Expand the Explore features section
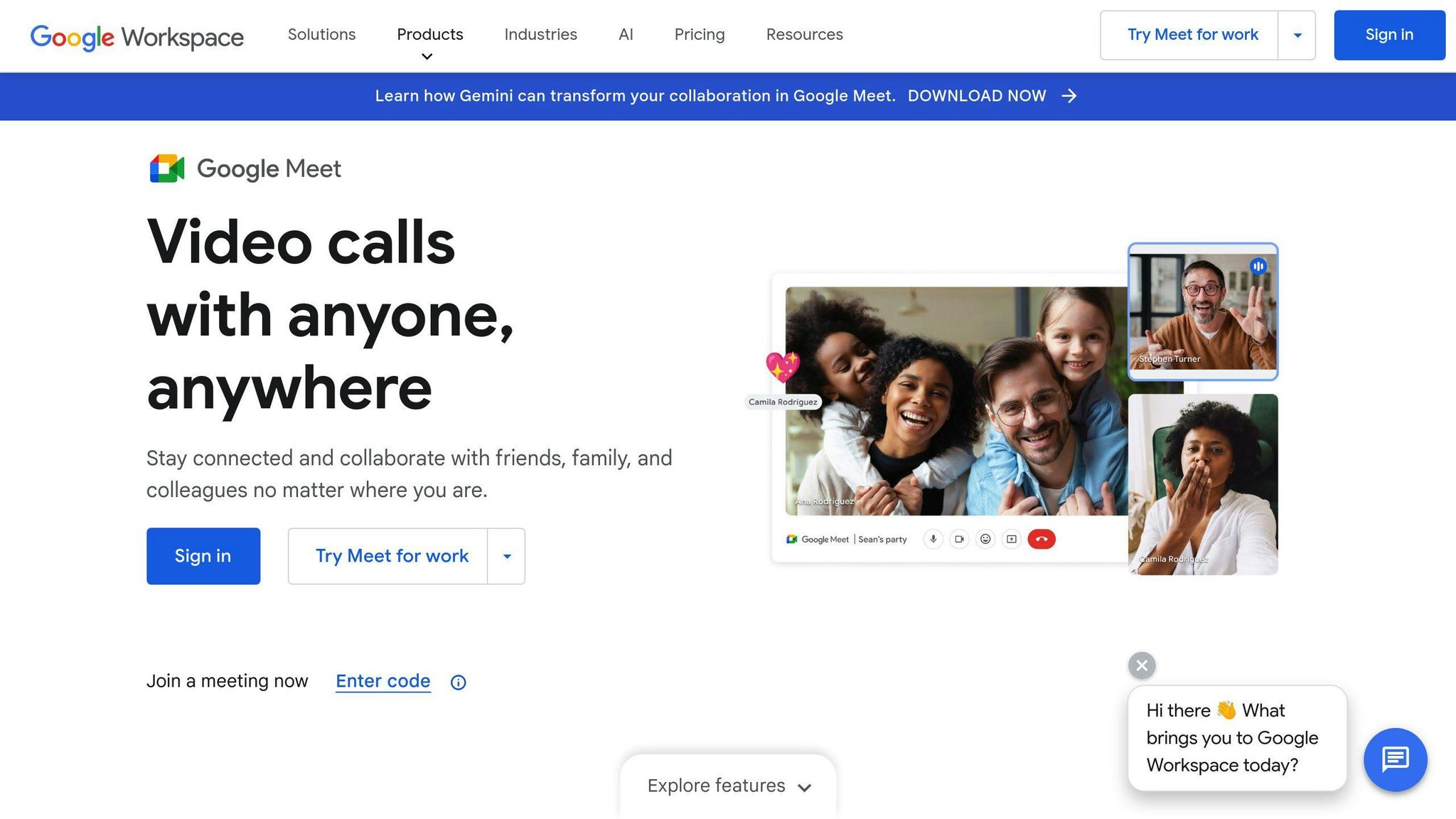Image resolution: width=1456 pixels, height=819 pixels. (727, 786)
